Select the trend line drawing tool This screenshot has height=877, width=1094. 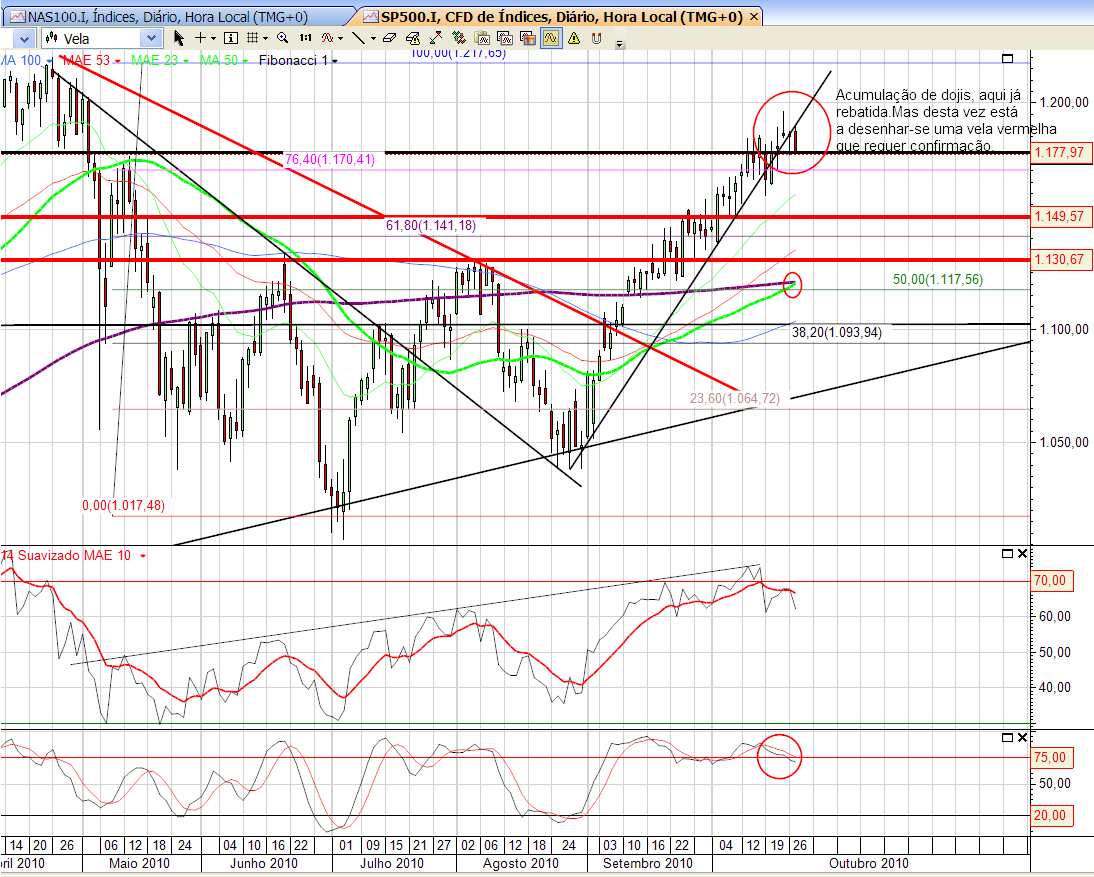click(x=358, y=38)
